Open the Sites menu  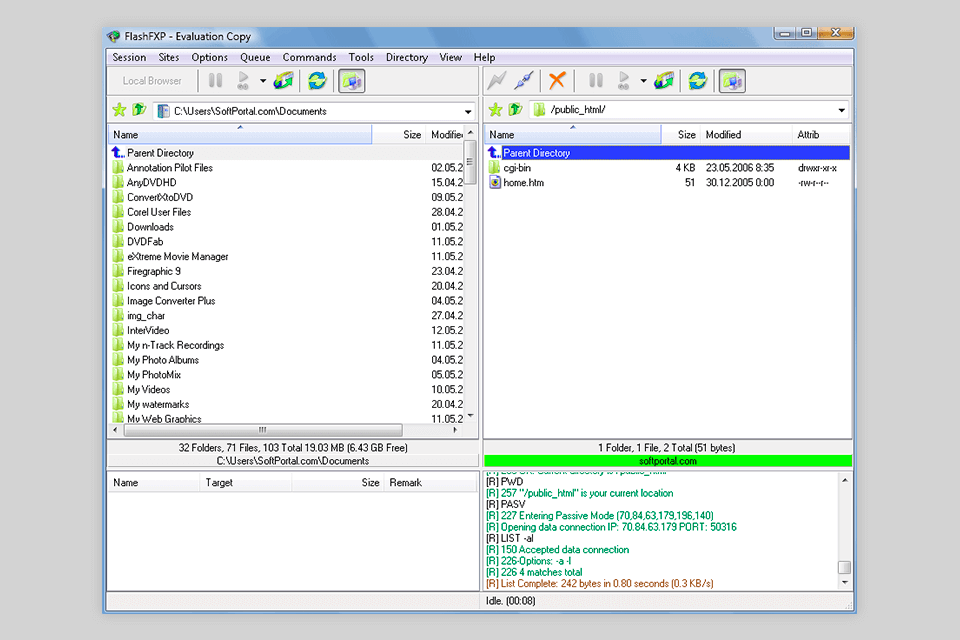pos(169,57)
